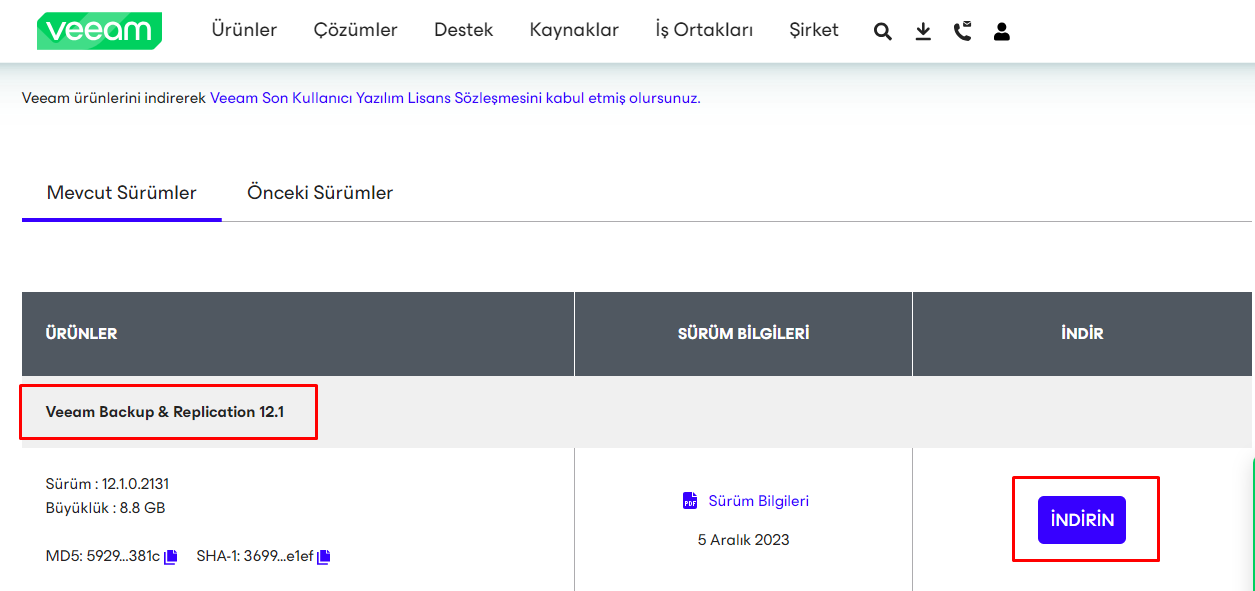Switch to the Önceki Sürümler tab
Screen dimensions: 1255x591
[x=320, y=193]
